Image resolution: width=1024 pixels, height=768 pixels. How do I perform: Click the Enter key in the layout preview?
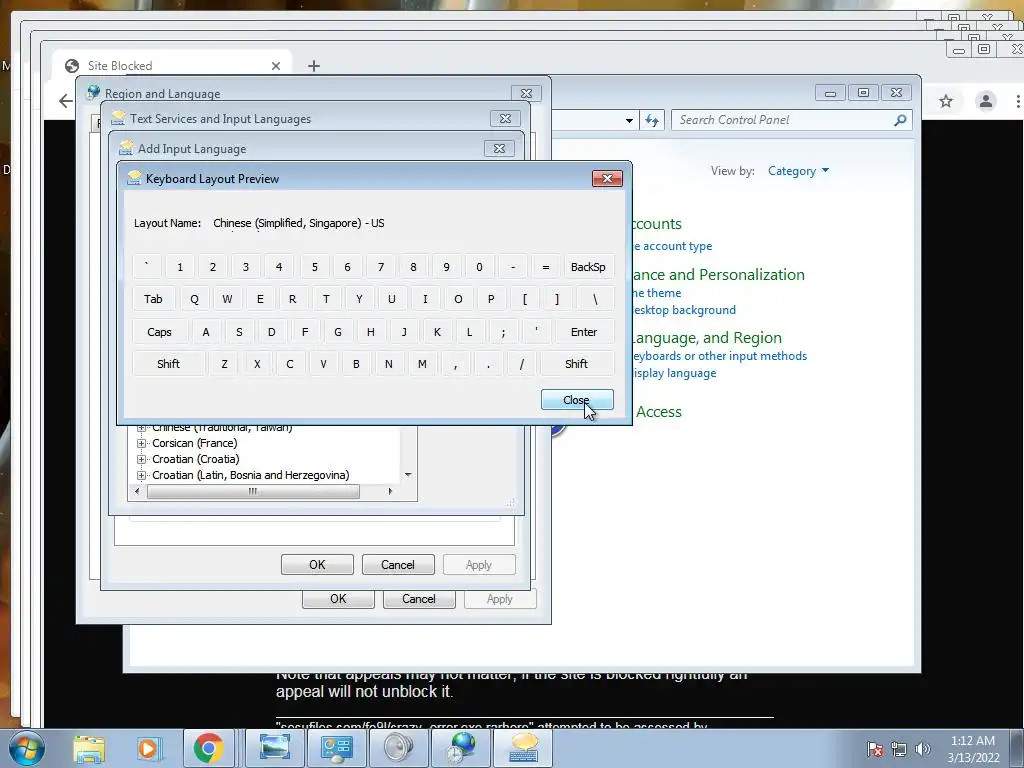click(x=584, y=332)
